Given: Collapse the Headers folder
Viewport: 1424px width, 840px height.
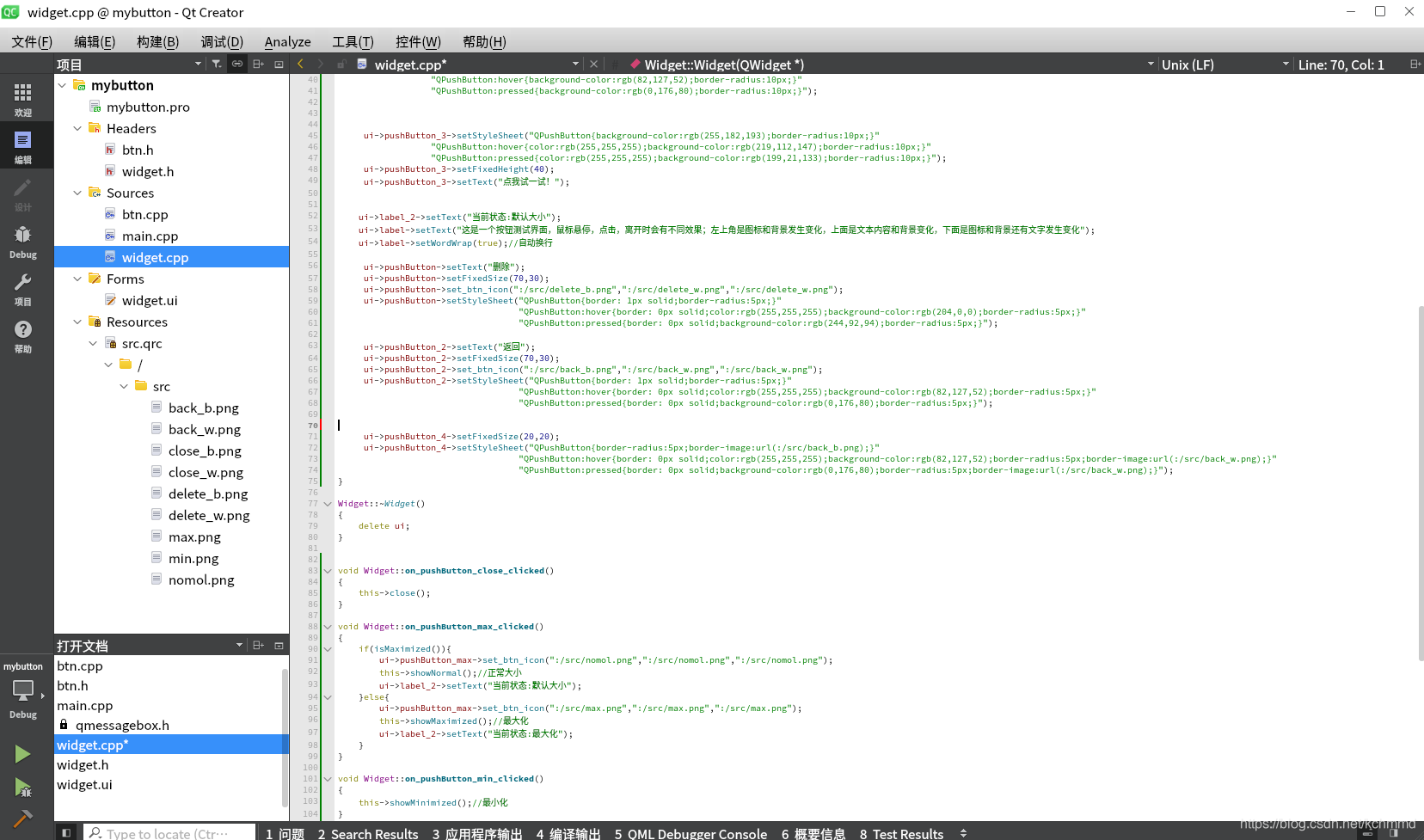Looking at the screenshot, I should point(77,128).
